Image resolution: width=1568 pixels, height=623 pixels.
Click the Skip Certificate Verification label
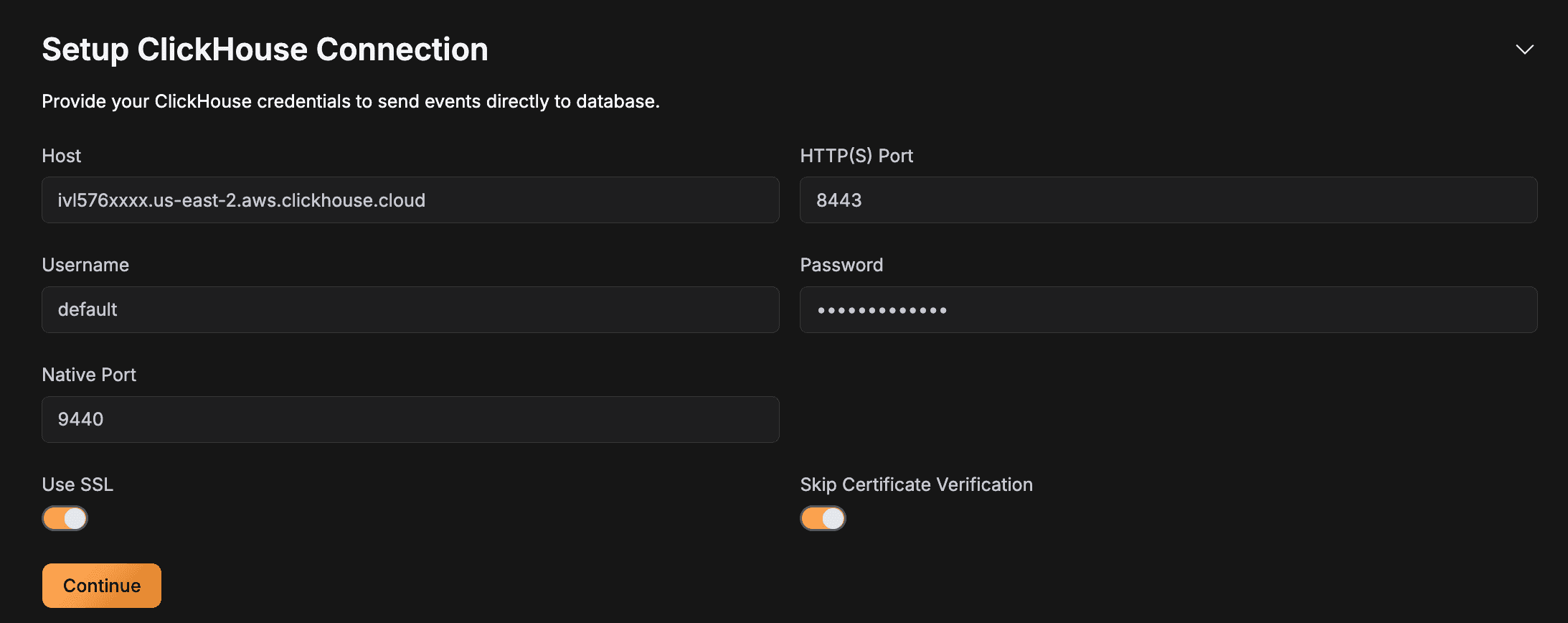pos(917,484)
